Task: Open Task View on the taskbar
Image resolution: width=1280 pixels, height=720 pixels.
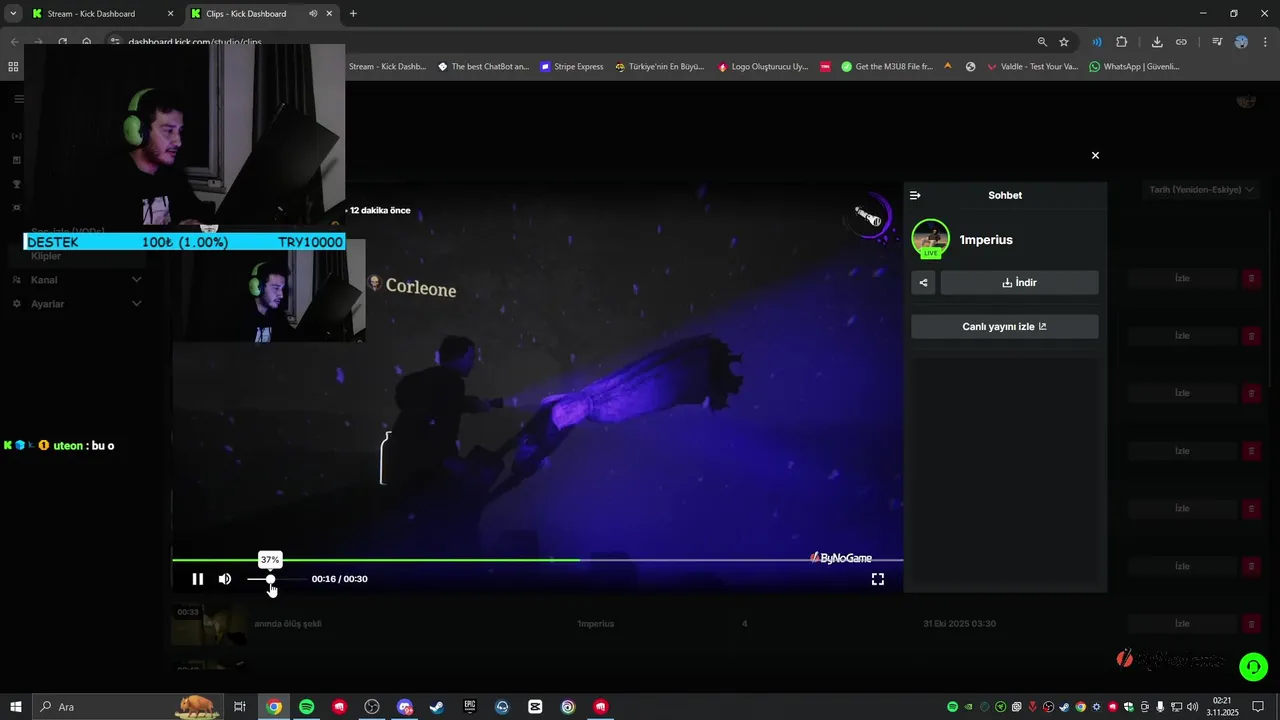Action: click(x=240, y=707)
